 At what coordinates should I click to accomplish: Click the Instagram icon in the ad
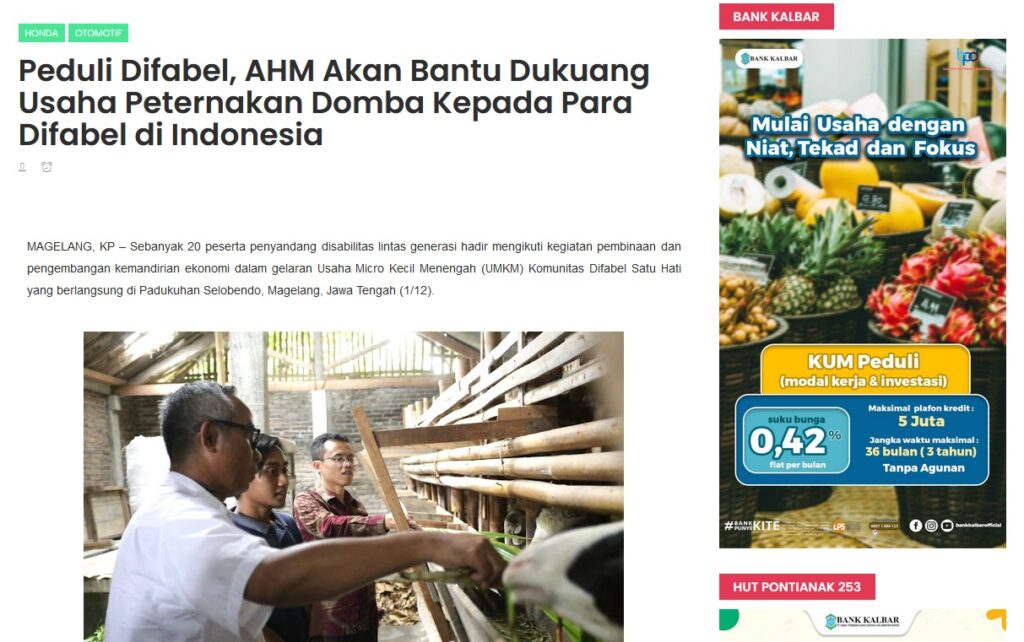pos(931,525)
